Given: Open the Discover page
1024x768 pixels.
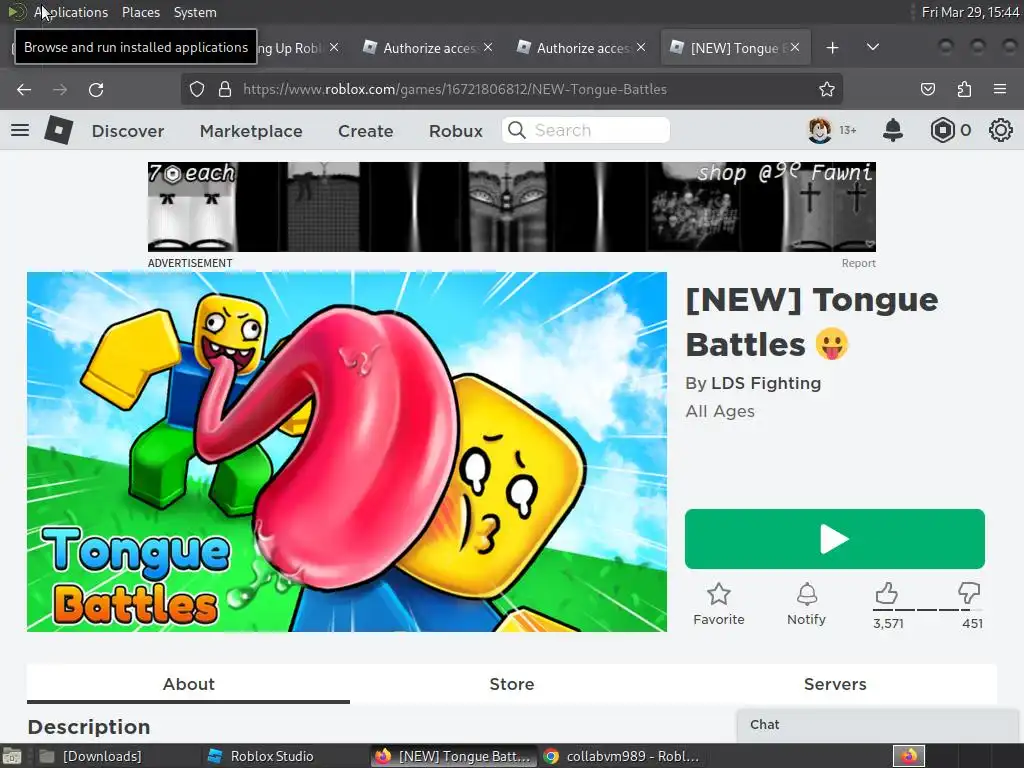Looking at the screenshot, I should [x=128, y=131].
